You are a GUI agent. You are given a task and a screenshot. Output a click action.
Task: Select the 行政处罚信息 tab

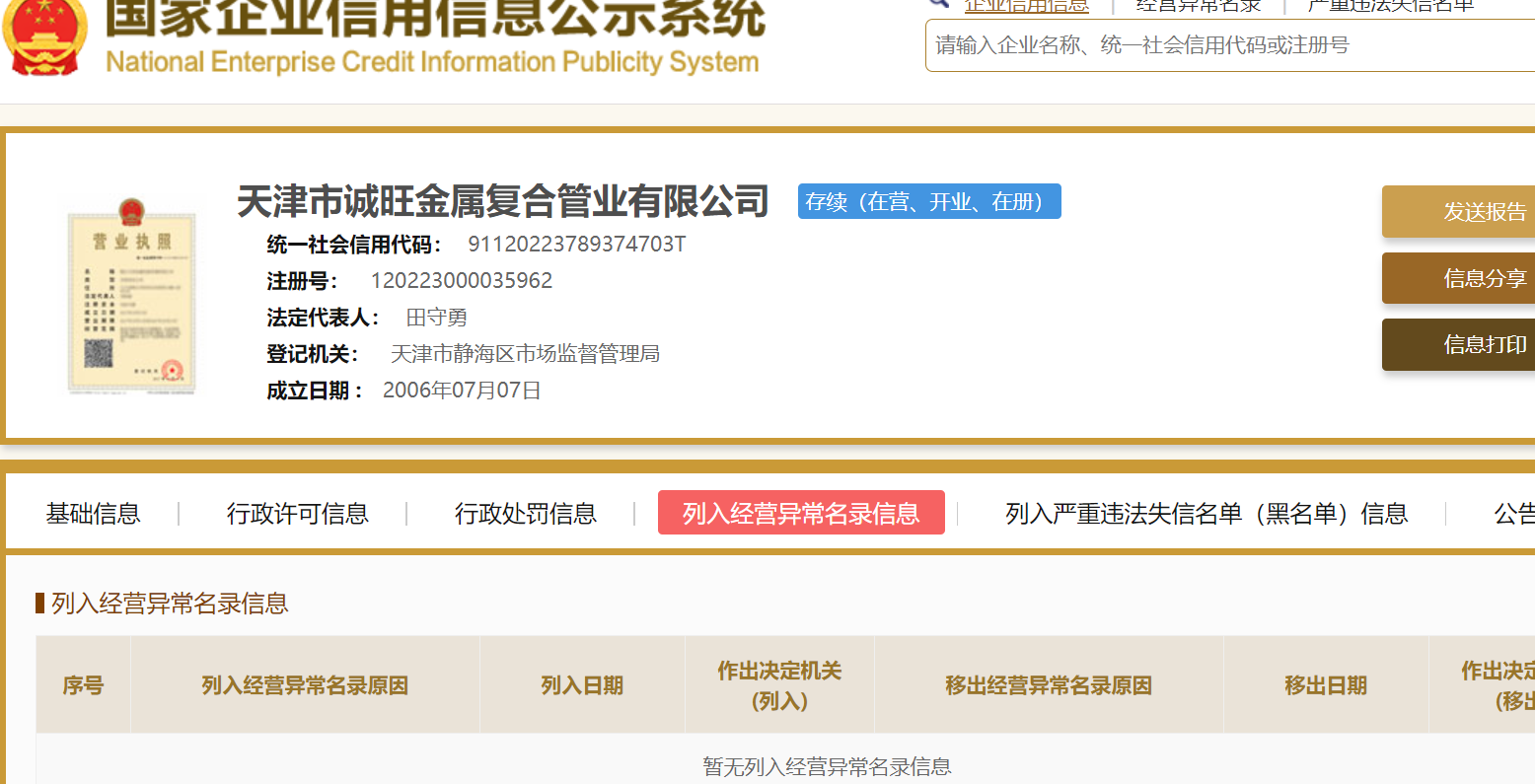[526, 514]
